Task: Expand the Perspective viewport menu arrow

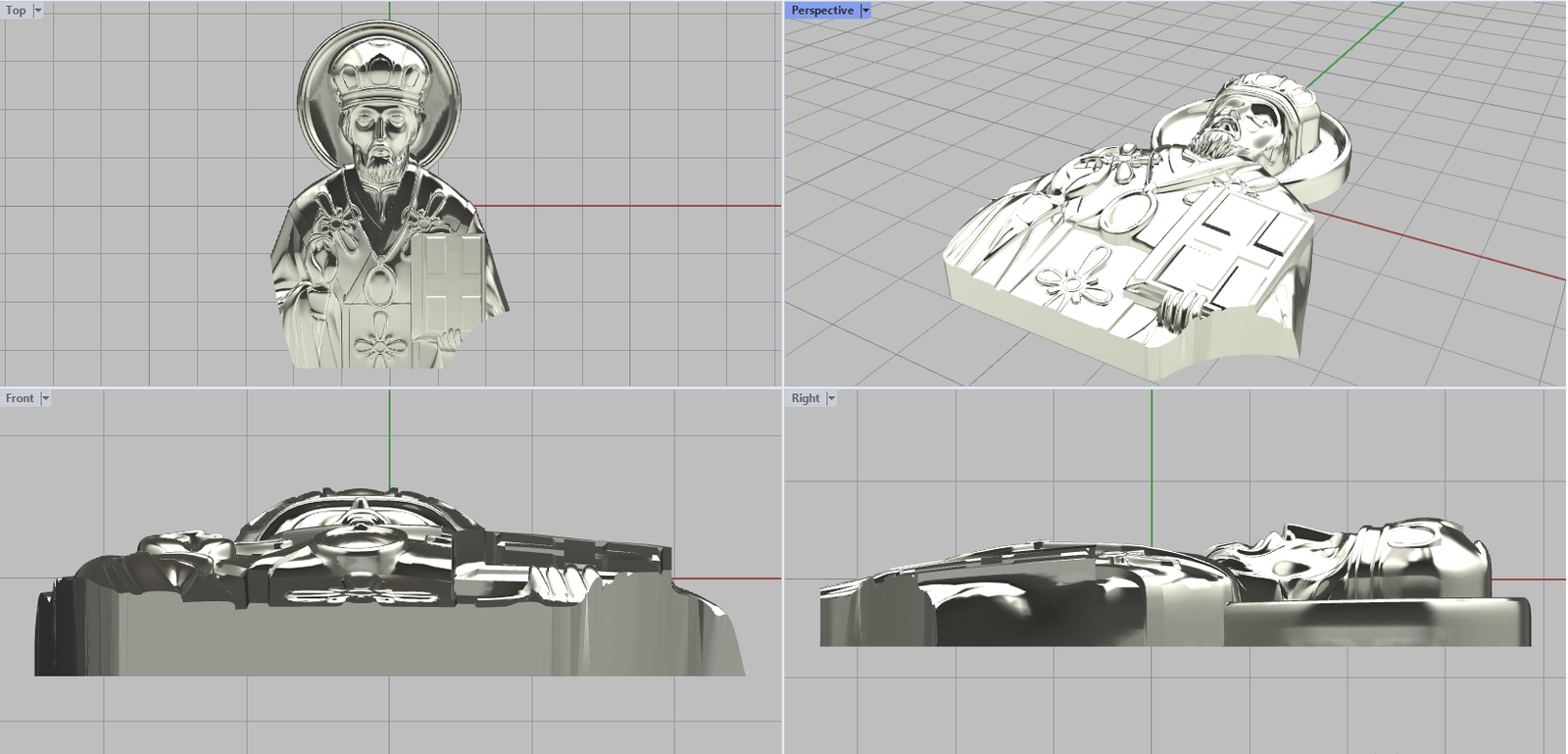Action: [x=865, y=11]
